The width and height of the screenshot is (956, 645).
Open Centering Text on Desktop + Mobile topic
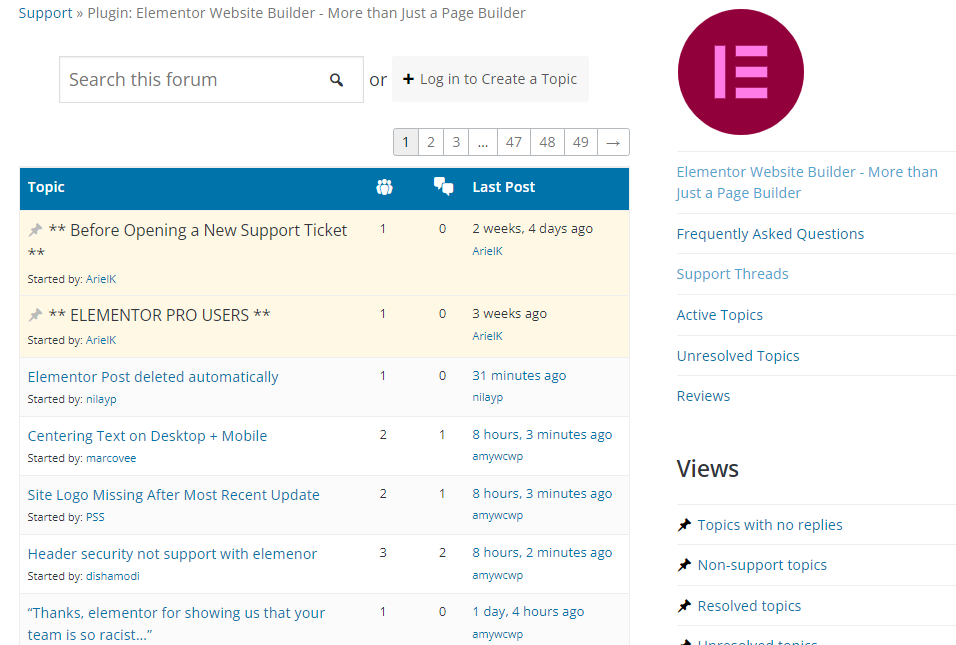pos(148,436)
